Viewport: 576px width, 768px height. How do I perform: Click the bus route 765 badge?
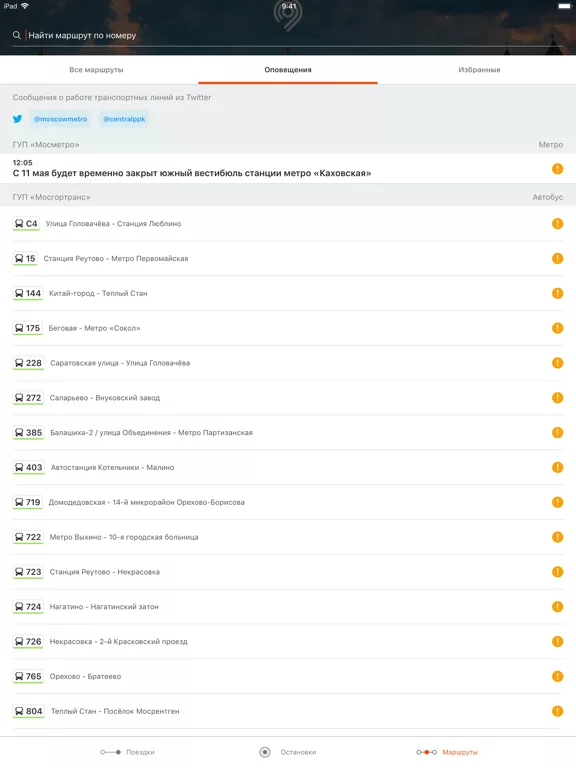pos(28,676)
